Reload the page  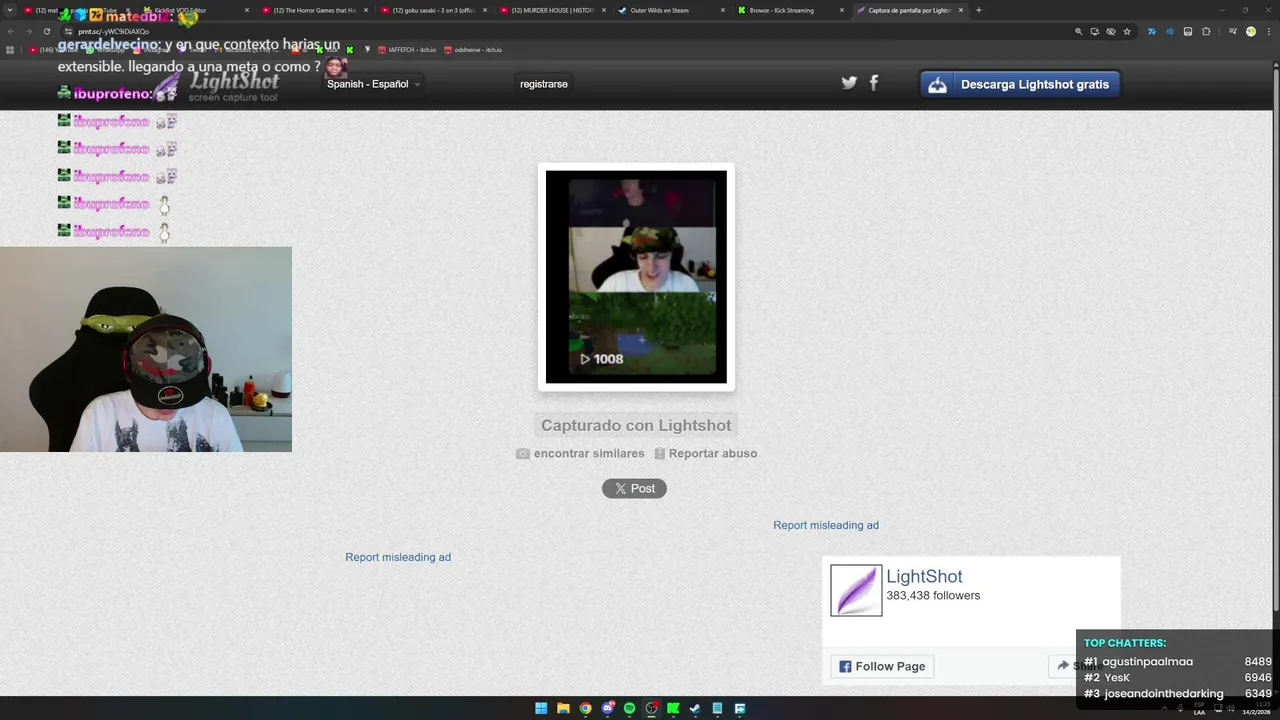coord(46,31)
